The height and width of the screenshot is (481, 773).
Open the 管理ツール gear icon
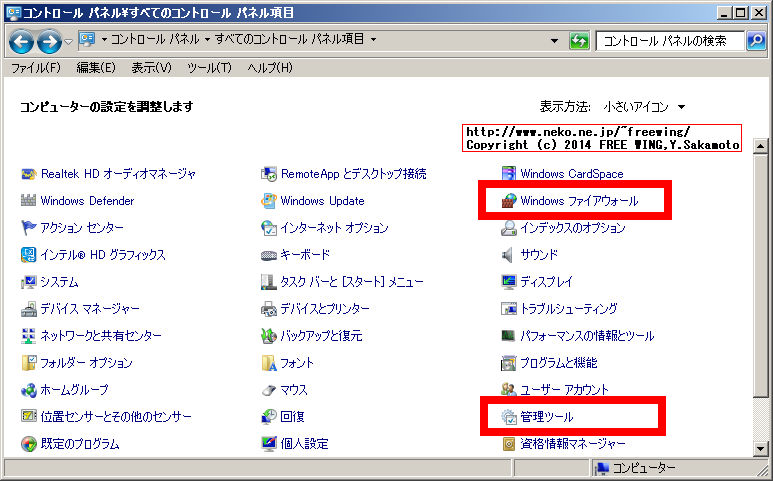click(x=508, y=416)
